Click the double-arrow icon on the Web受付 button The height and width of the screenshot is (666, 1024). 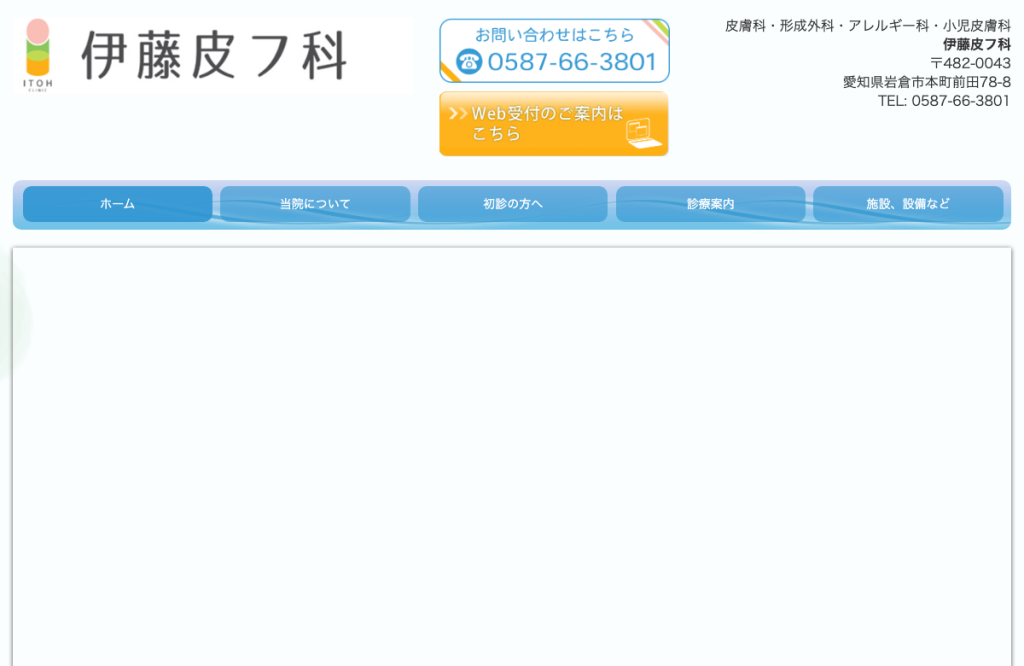(458, 114)
